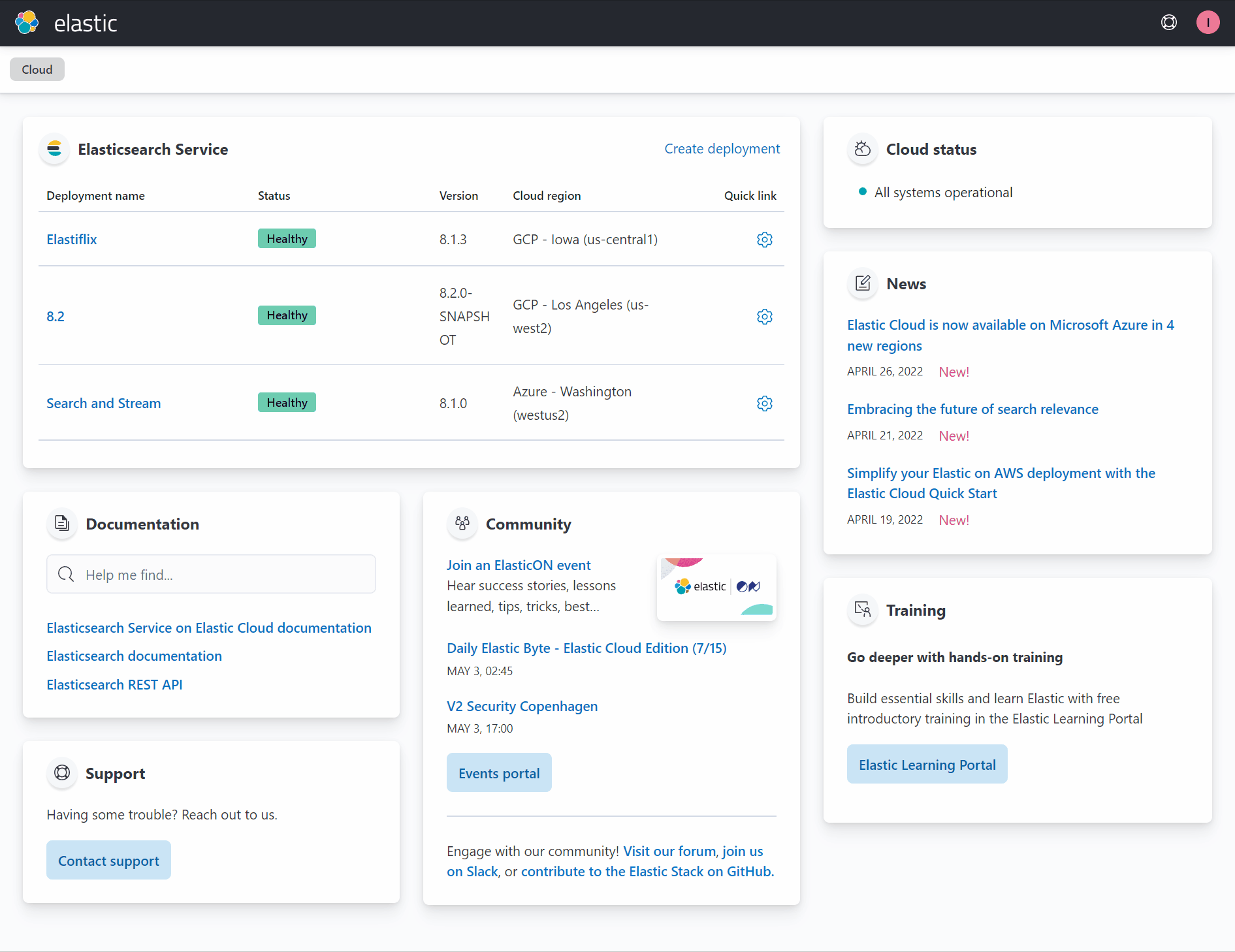Click the News panel icon
Screen dimensions: 1235x952
tap(863, 283)
